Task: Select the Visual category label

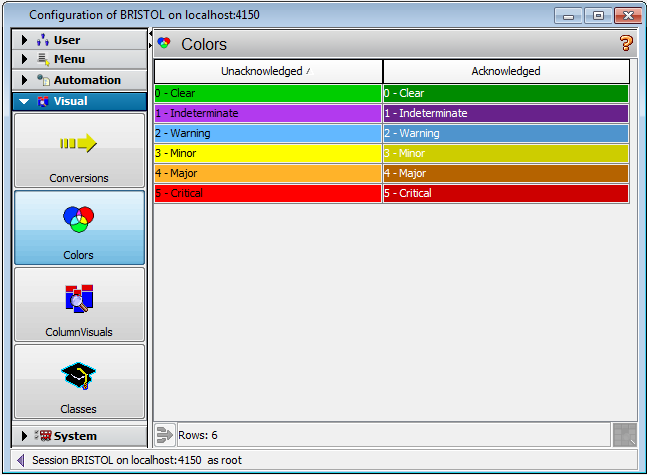Action: (x=71, y=101)
